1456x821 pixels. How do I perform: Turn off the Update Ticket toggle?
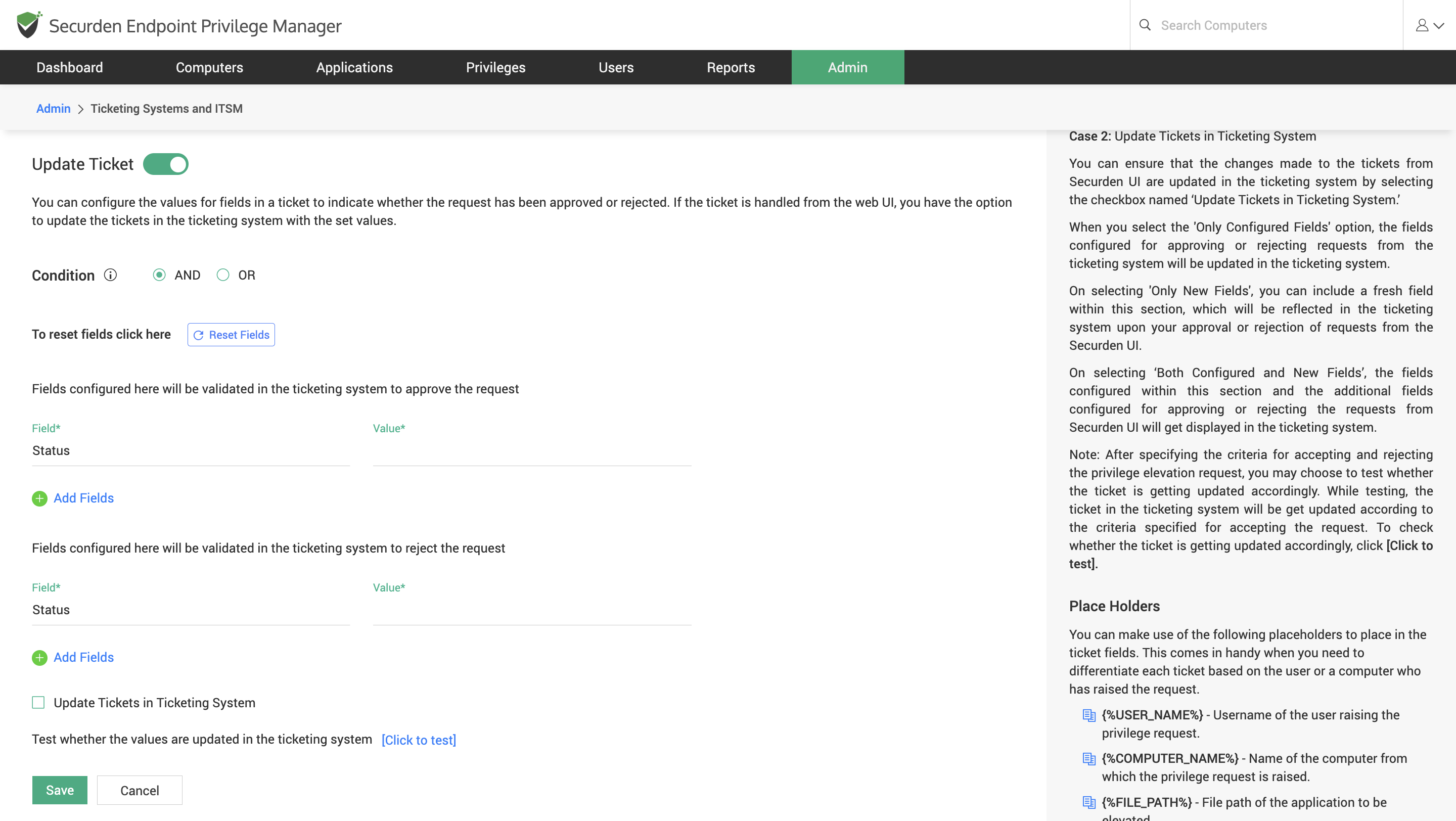pos(166,164)
